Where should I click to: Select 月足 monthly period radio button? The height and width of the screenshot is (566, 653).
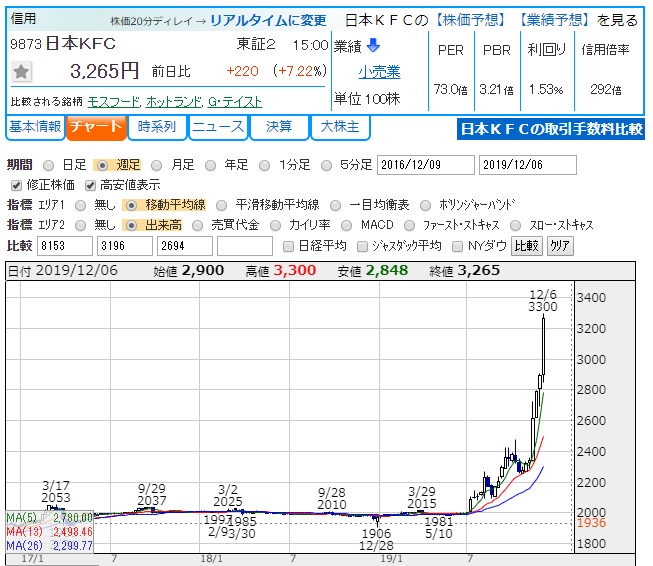point(157,165)
